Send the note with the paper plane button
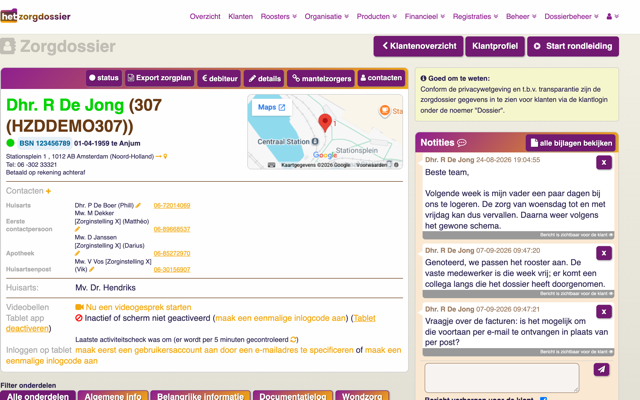640x400 pixels. click(601, 369)
